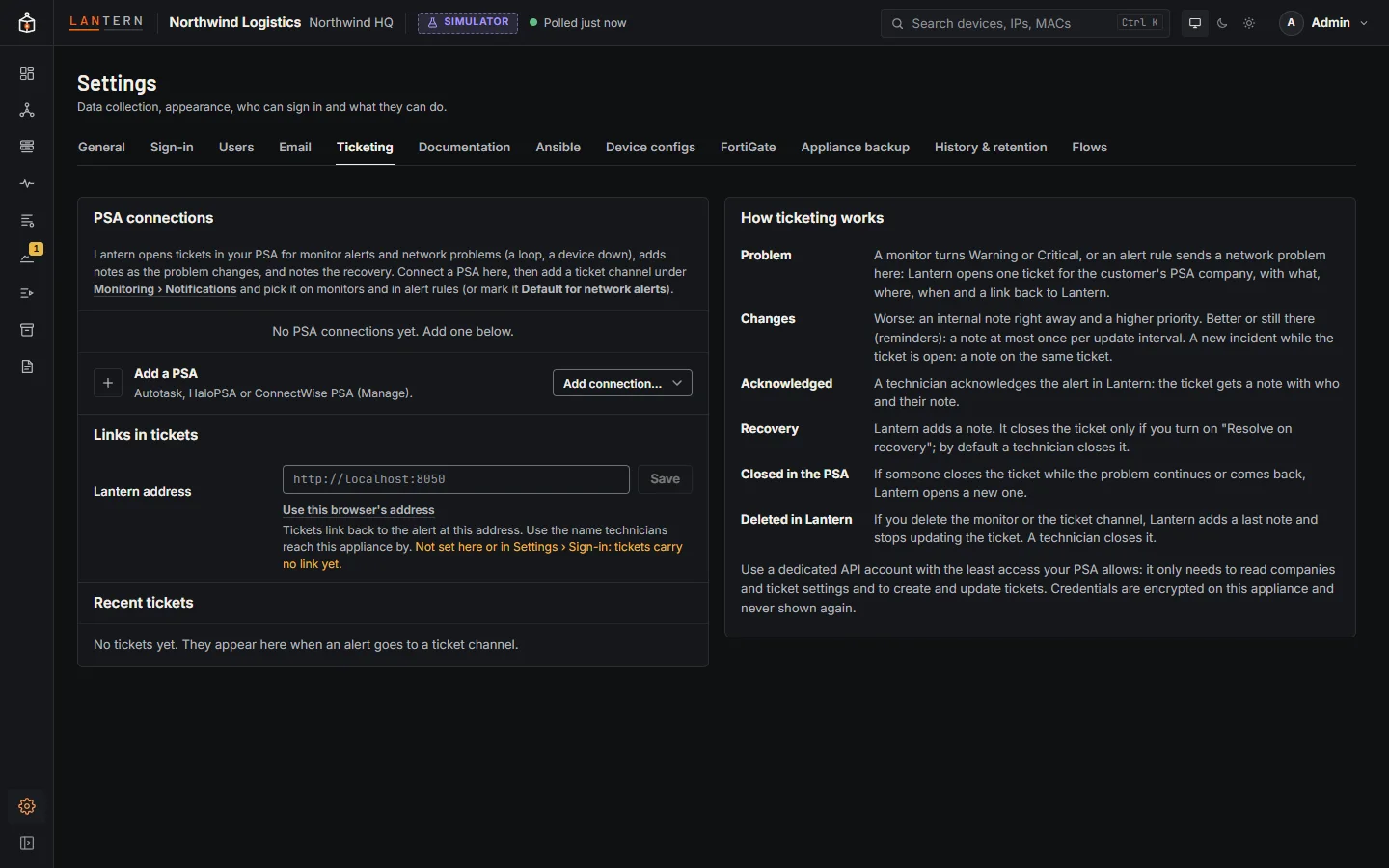Select the Ticketing tab

coord(365,147)
